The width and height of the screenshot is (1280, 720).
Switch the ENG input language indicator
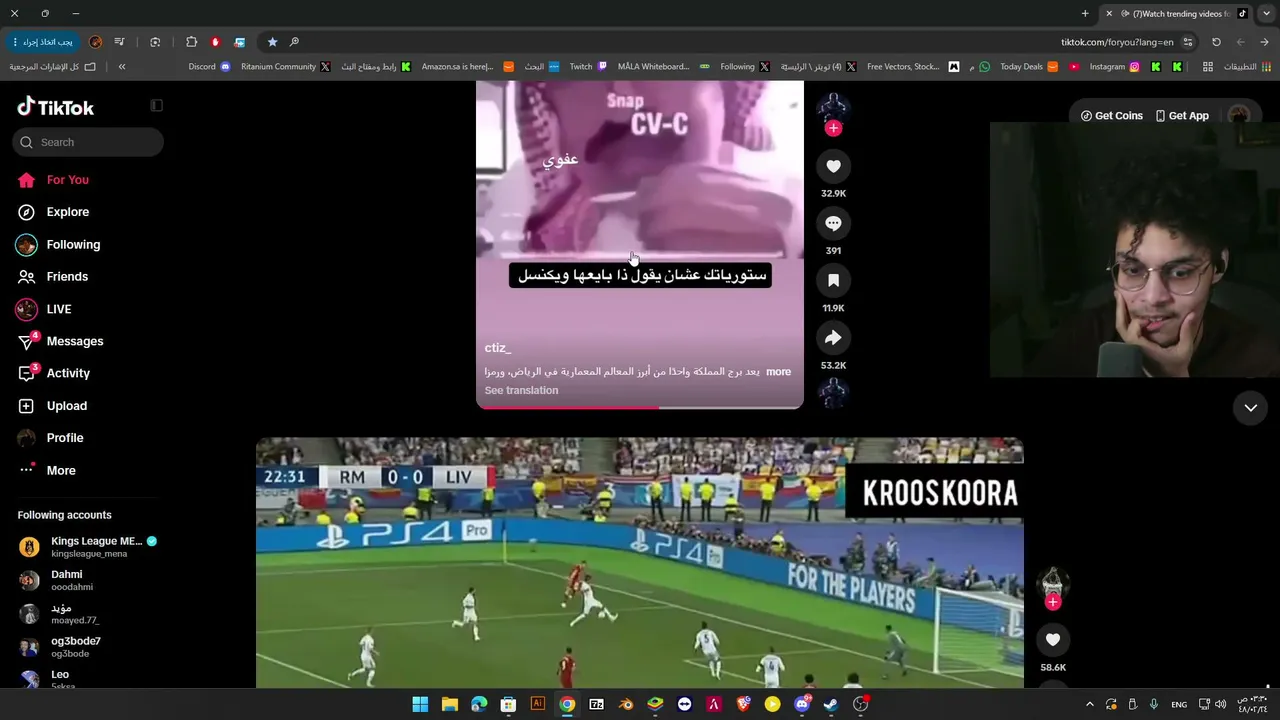pyautogui.click(x=1179, y=704)
